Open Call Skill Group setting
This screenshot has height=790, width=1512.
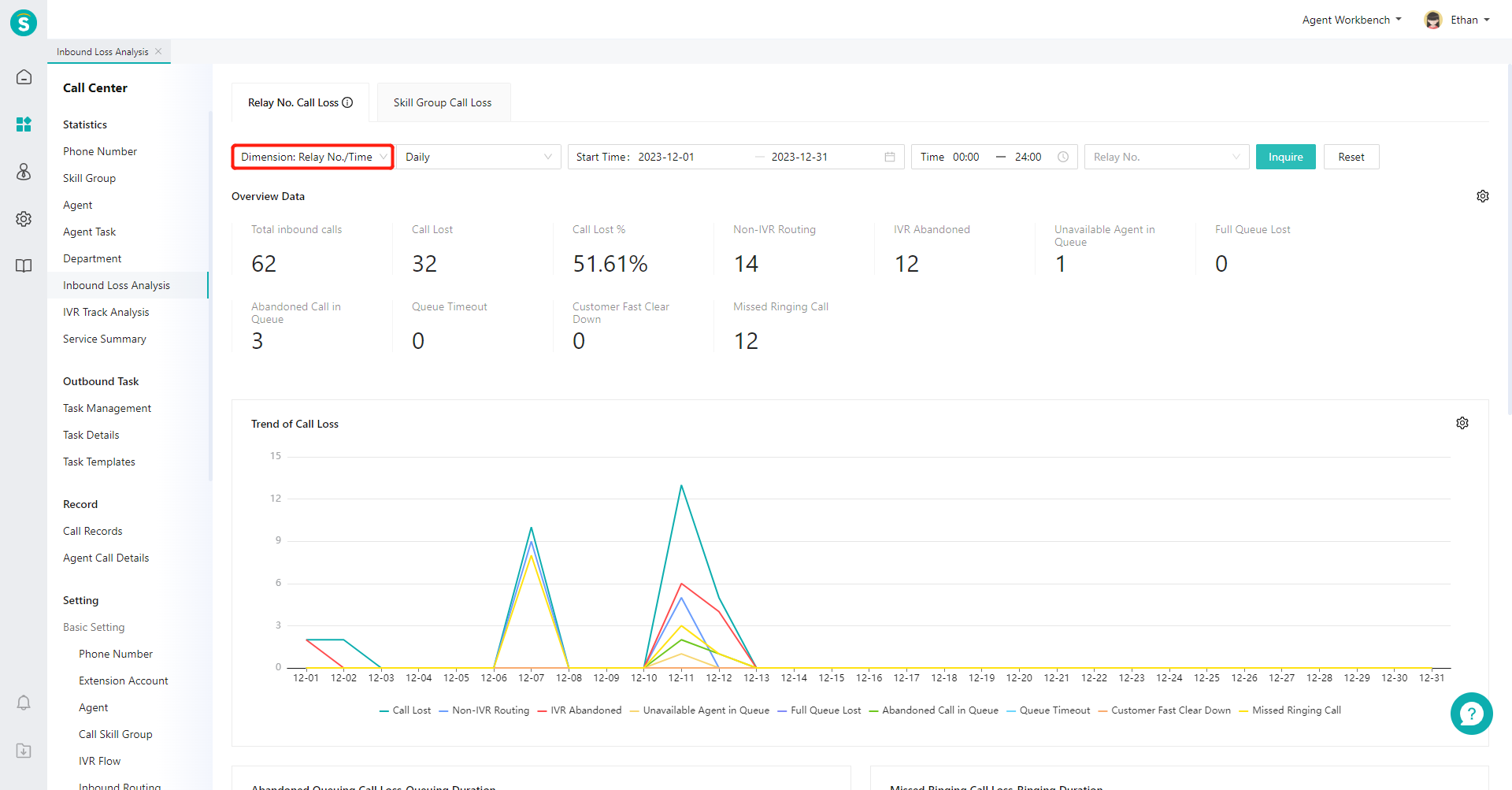pos(116,734)
